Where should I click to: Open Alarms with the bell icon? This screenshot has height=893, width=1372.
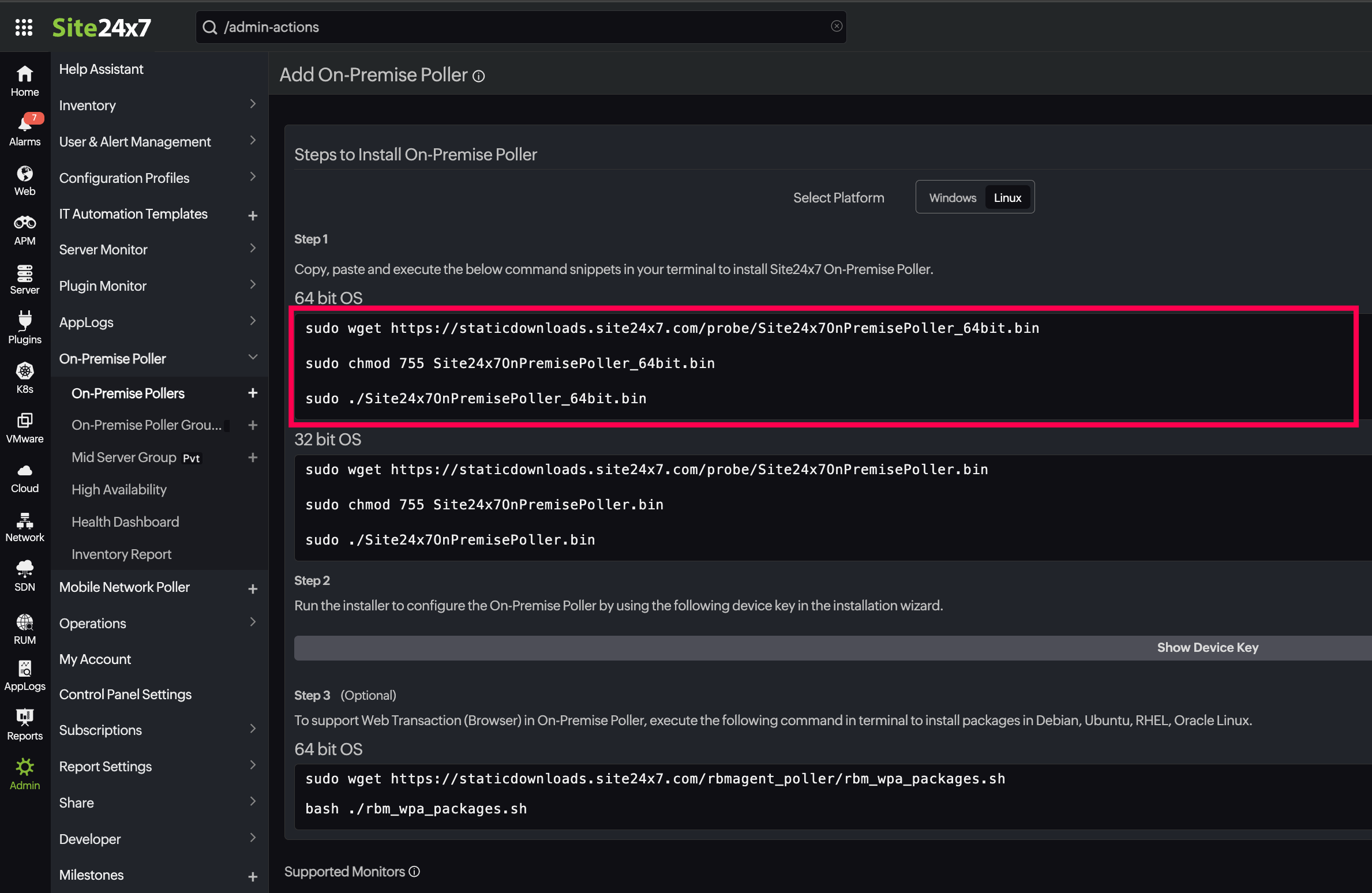pyautogui.click(x=25, y=130)
